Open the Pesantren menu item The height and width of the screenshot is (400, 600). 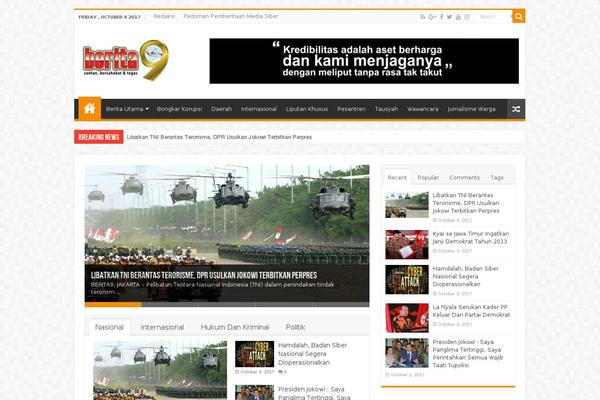point(351,109)
